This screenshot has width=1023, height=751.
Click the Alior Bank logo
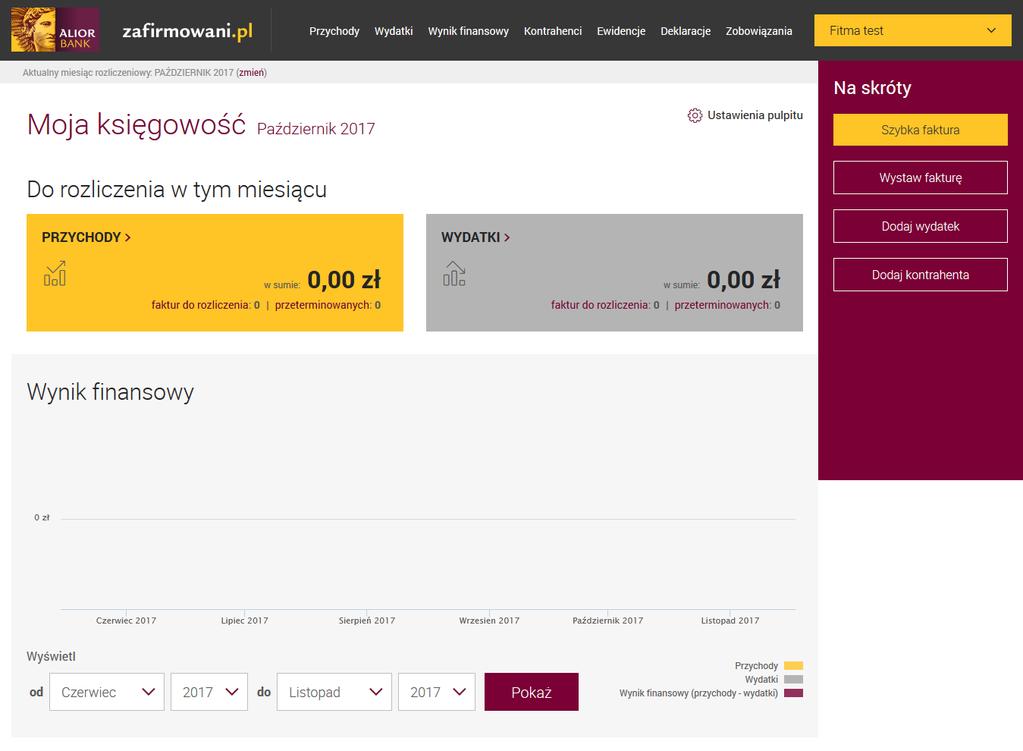55,30
